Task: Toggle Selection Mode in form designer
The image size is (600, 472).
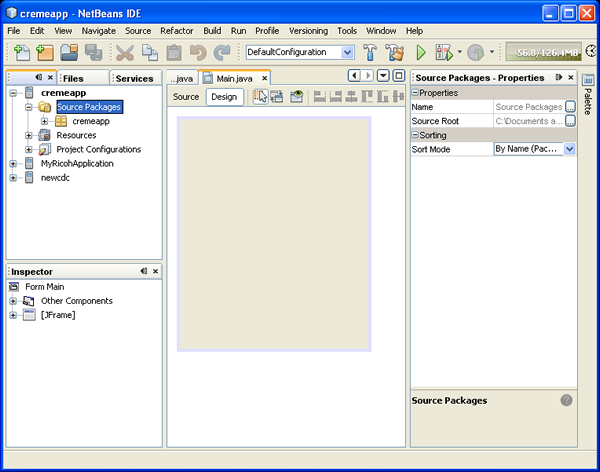Action: tap(260, 97)
